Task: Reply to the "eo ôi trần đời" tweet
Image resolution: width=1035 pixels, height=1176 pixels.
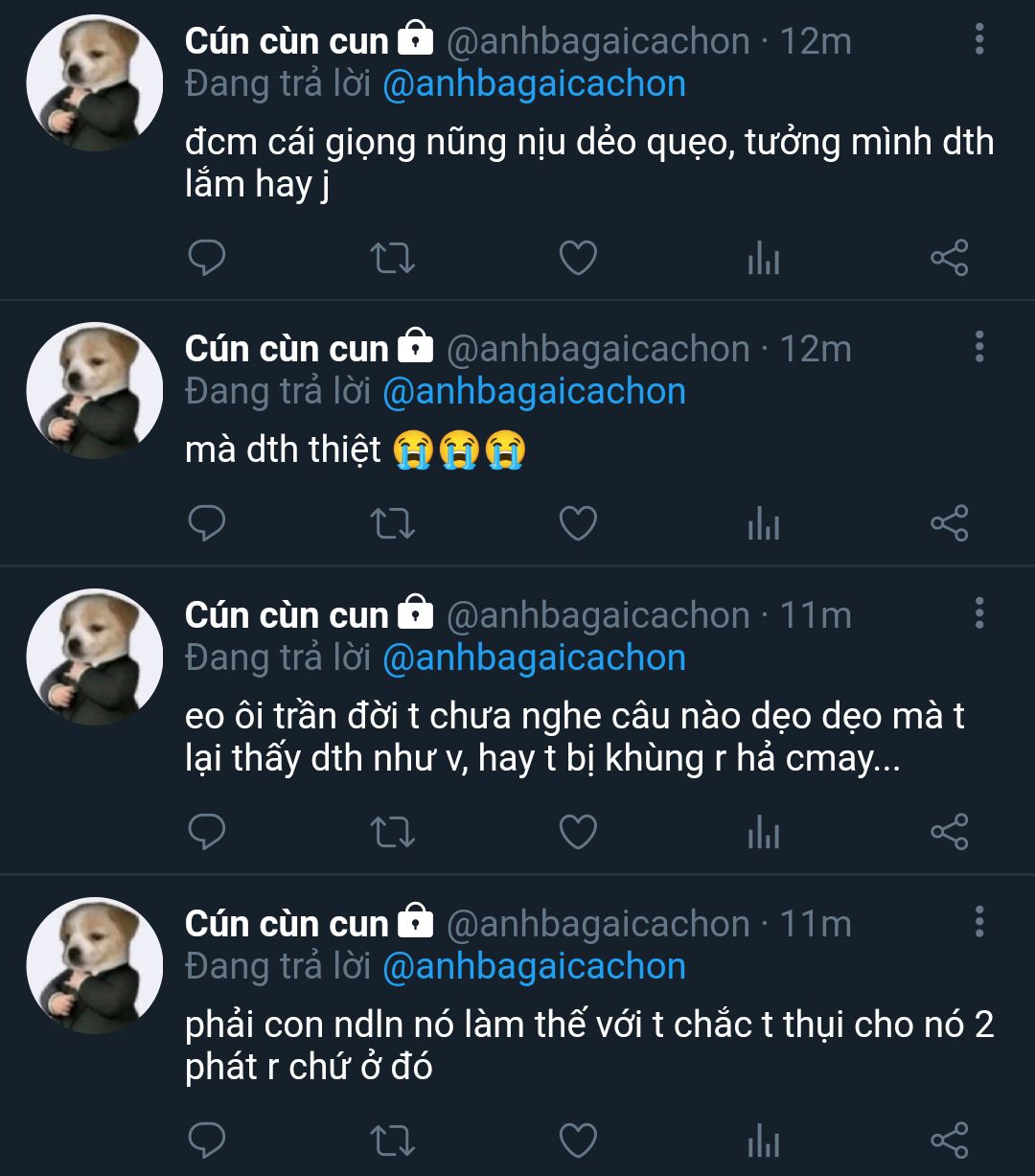Action: tap(206, 832)
